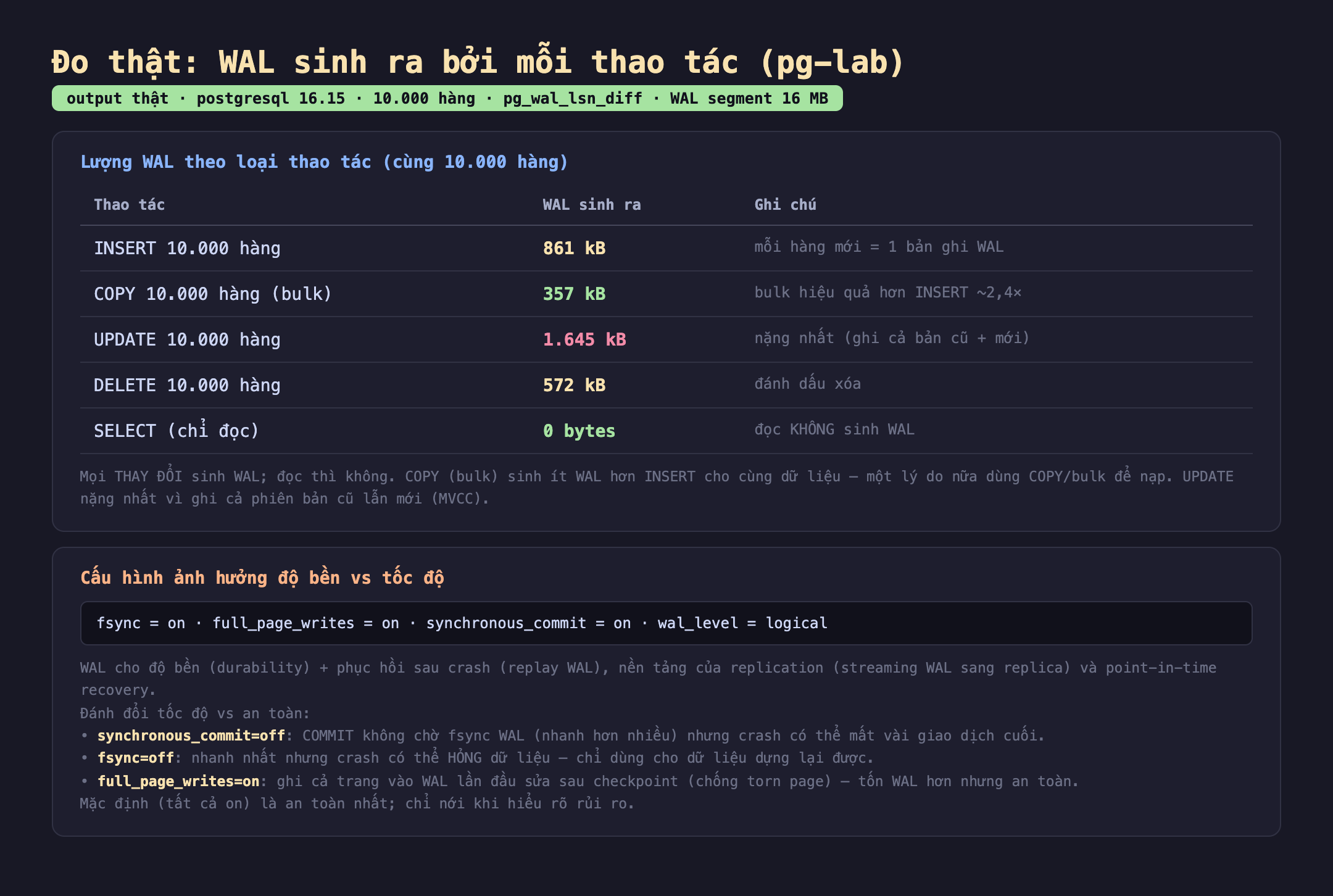Click the code box with 'fsync = on · full_page_writes = on'
Image resolution: width=1333 pixels, height=896 pixels.
666,623
